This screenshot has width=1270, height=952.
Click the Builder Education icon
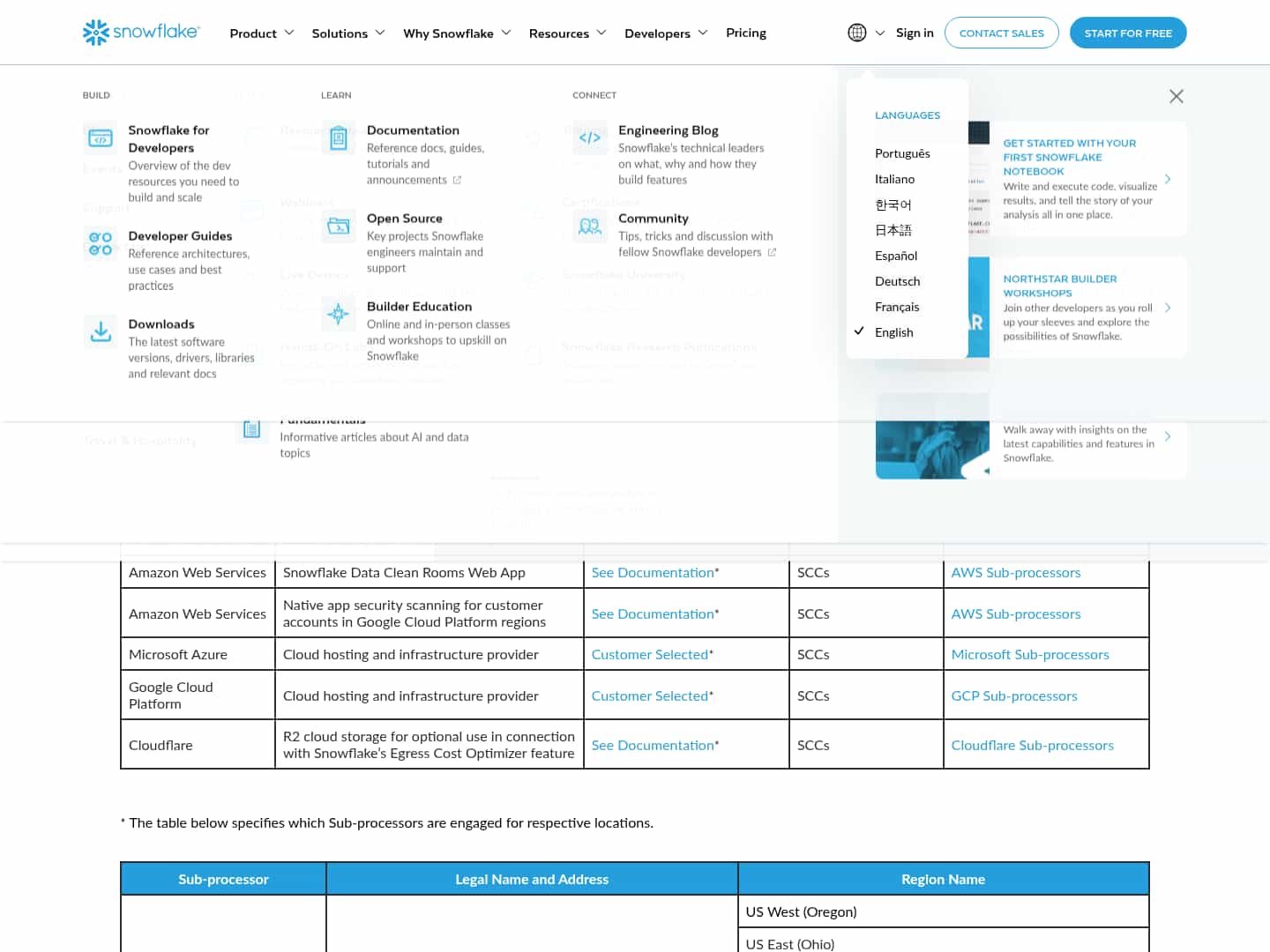339,315
